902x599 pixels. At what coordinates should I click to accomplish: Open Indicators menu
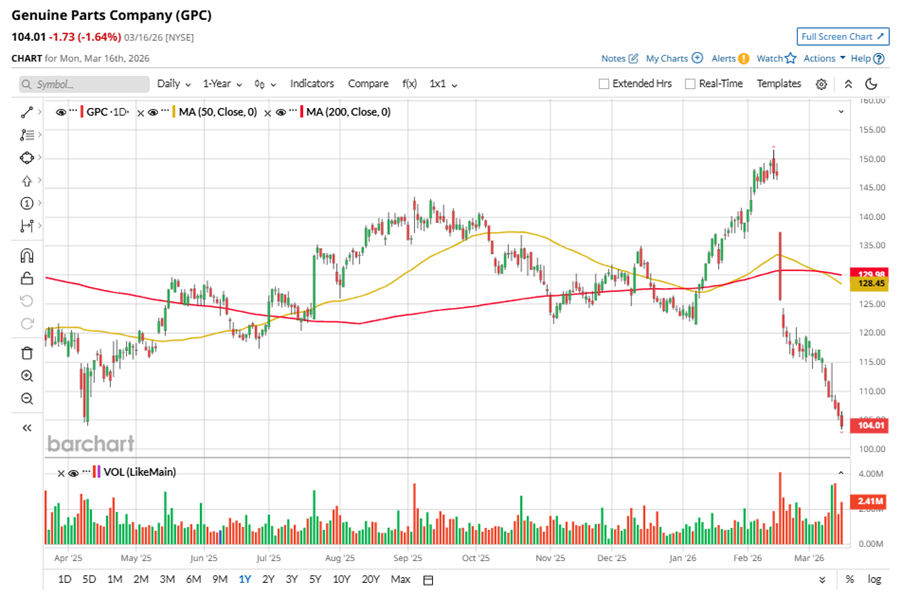(x=312, y=83)
